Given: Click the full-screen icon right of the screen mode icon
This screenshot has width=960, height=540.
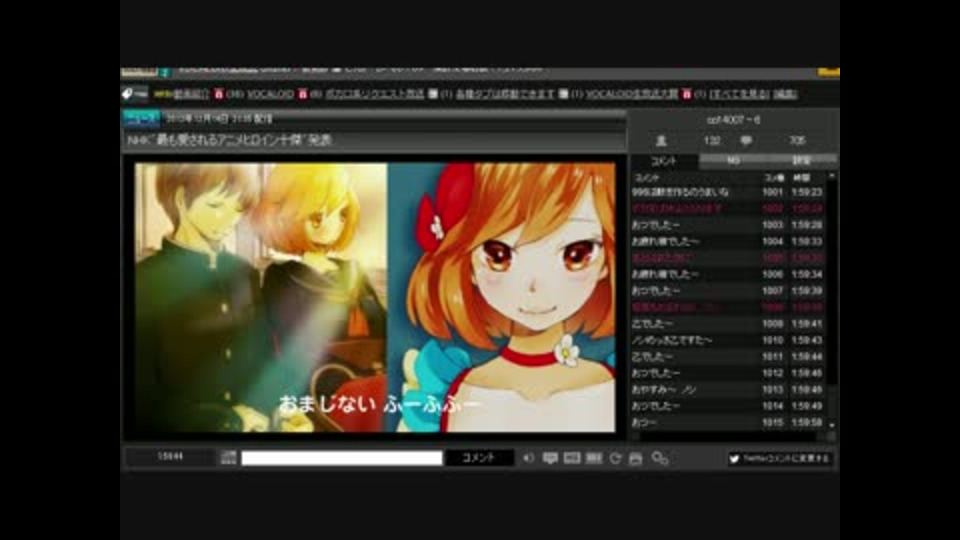Looking at the screenshot, I should 594,458.
